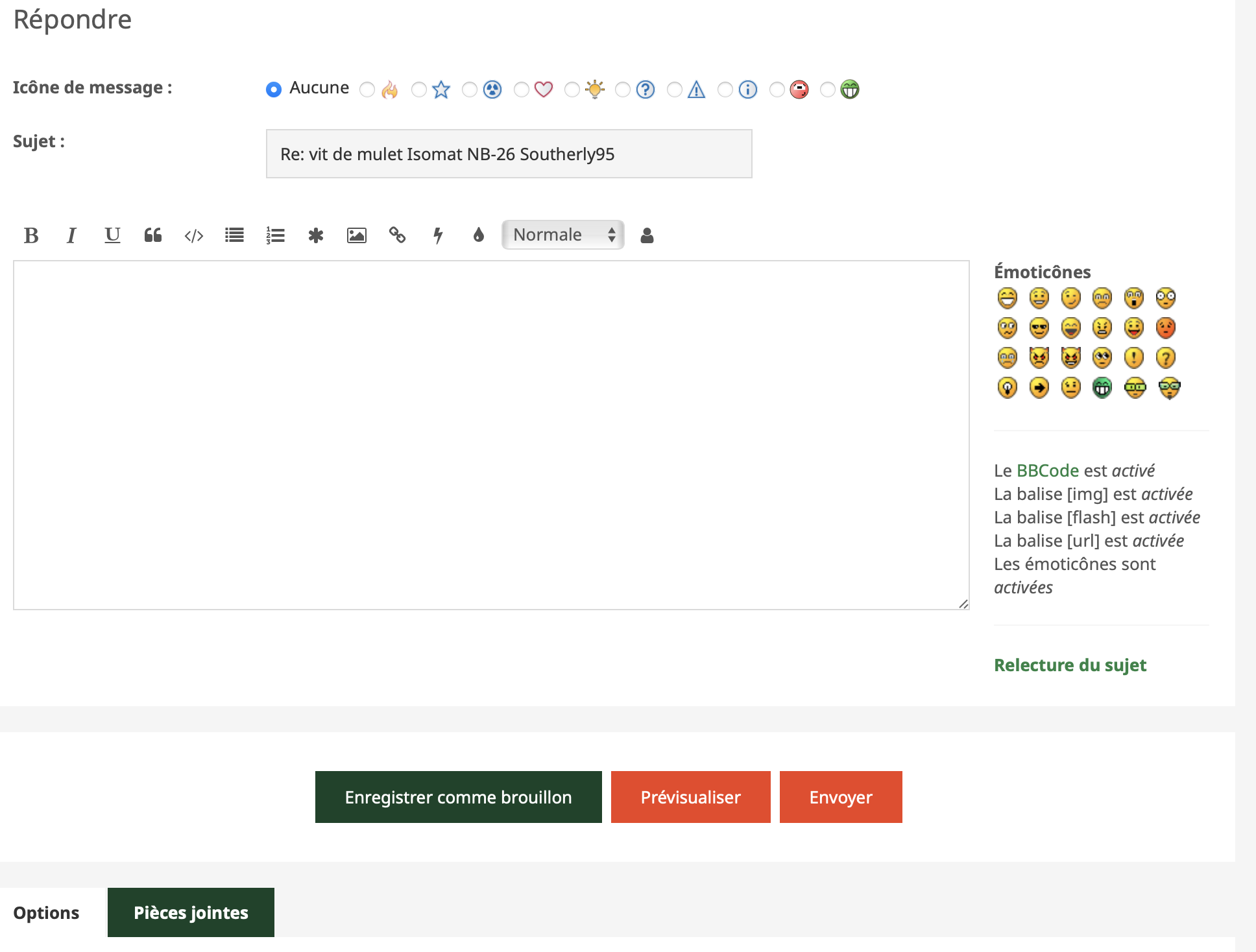1256x952 pixels.
Task: Insert URL link icon
Action: pyautogui.click(x=397, y=235)
